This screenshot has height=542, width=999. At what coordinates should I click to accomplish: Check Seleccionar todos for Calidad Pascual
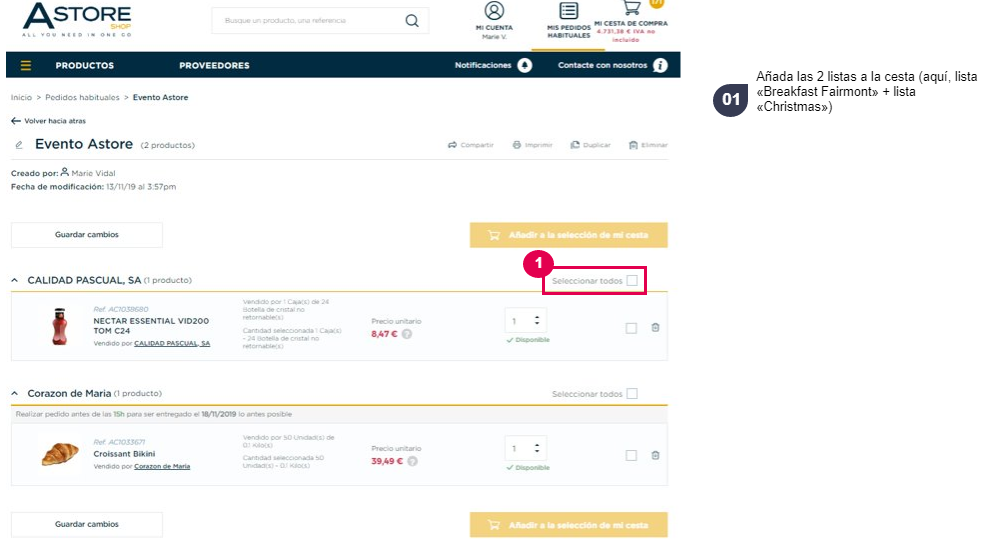(632, 280)
